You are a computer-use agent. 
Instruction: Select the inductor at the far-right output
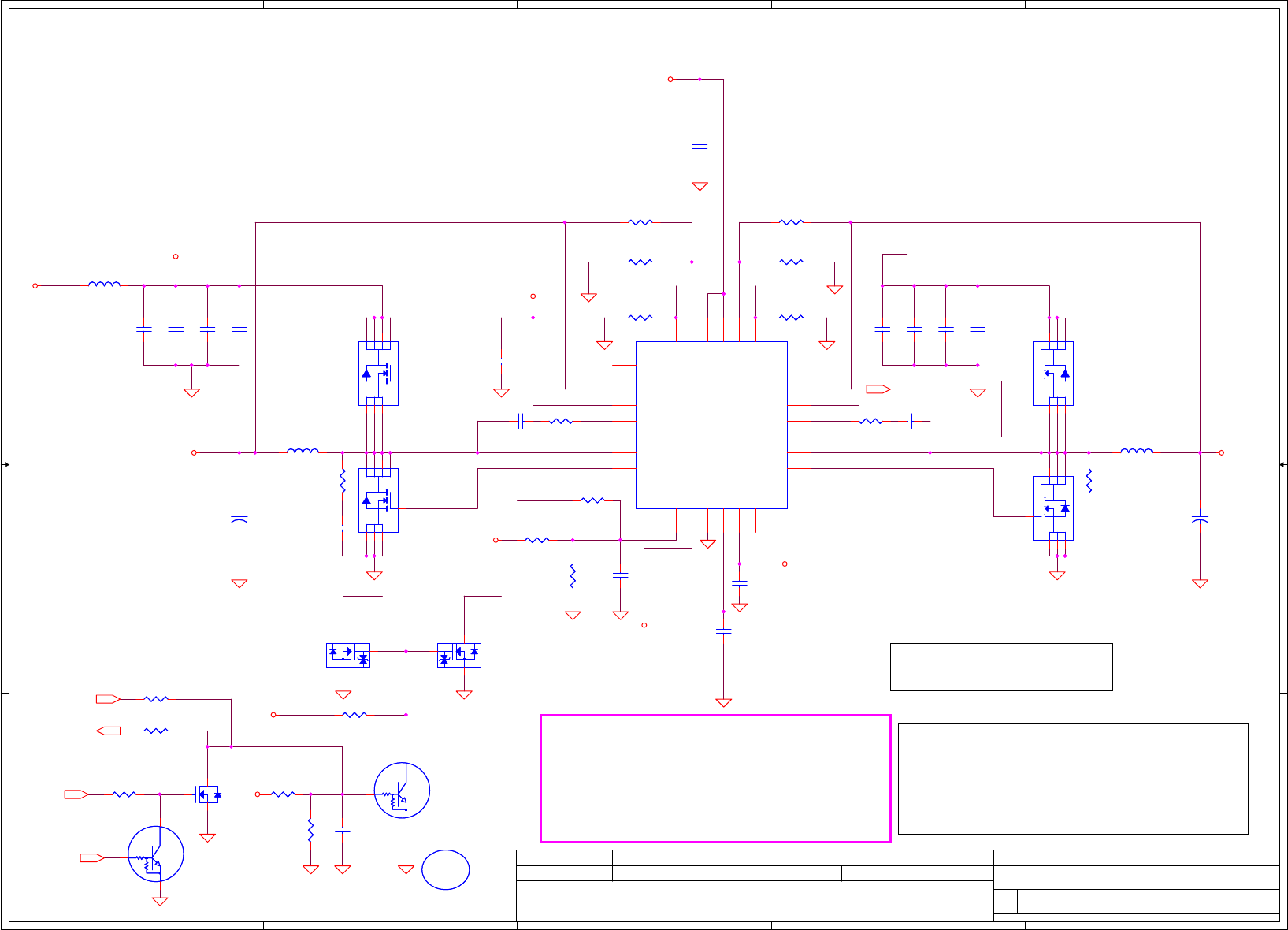point(1137,451)
